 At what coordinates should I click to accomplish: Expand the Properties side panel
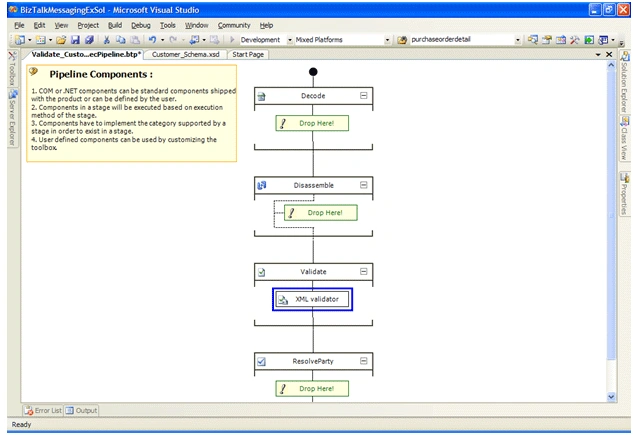625,194
